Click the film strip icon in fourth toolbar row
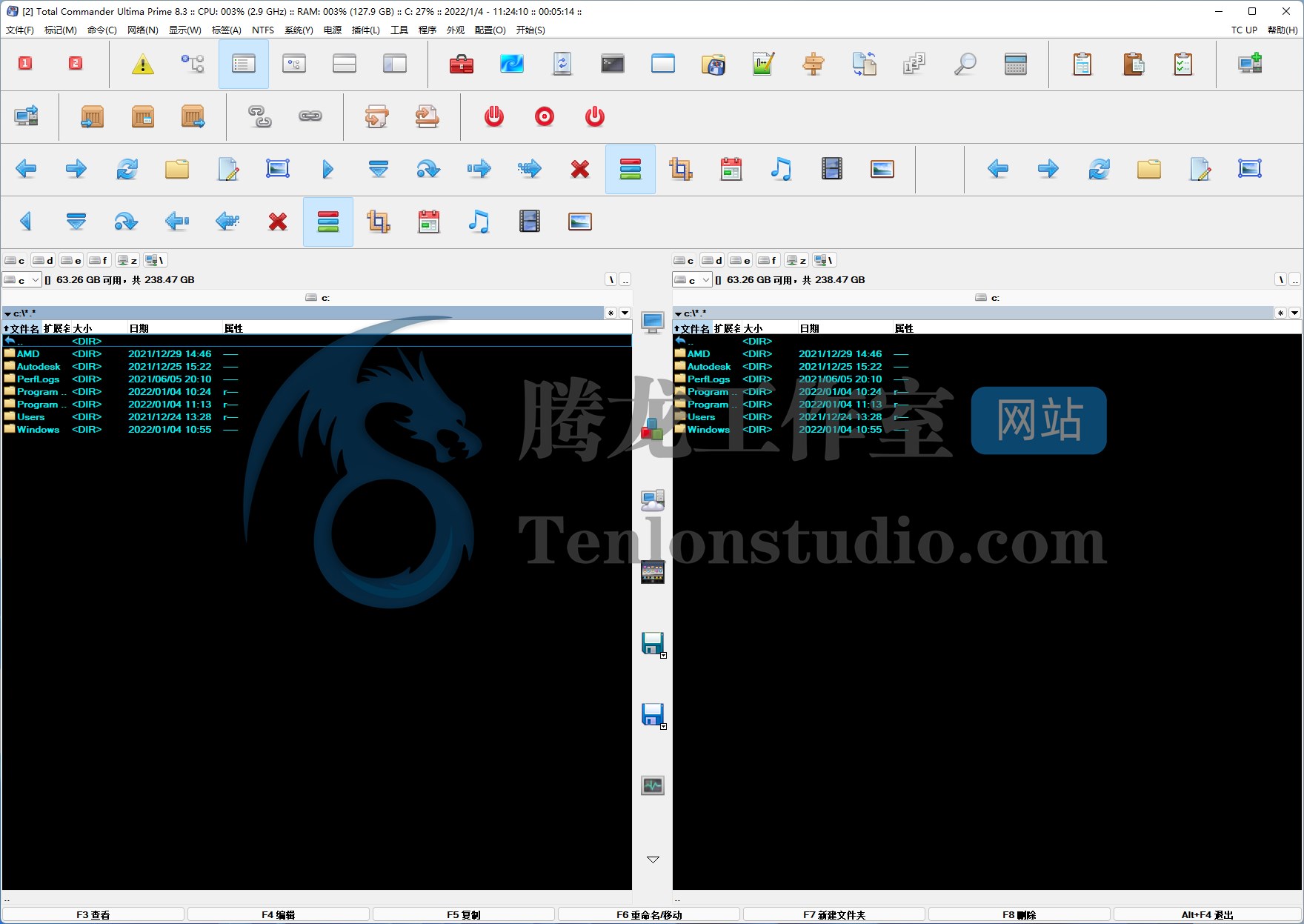This screenshot has height=924, width=1304. coord(530,222)
